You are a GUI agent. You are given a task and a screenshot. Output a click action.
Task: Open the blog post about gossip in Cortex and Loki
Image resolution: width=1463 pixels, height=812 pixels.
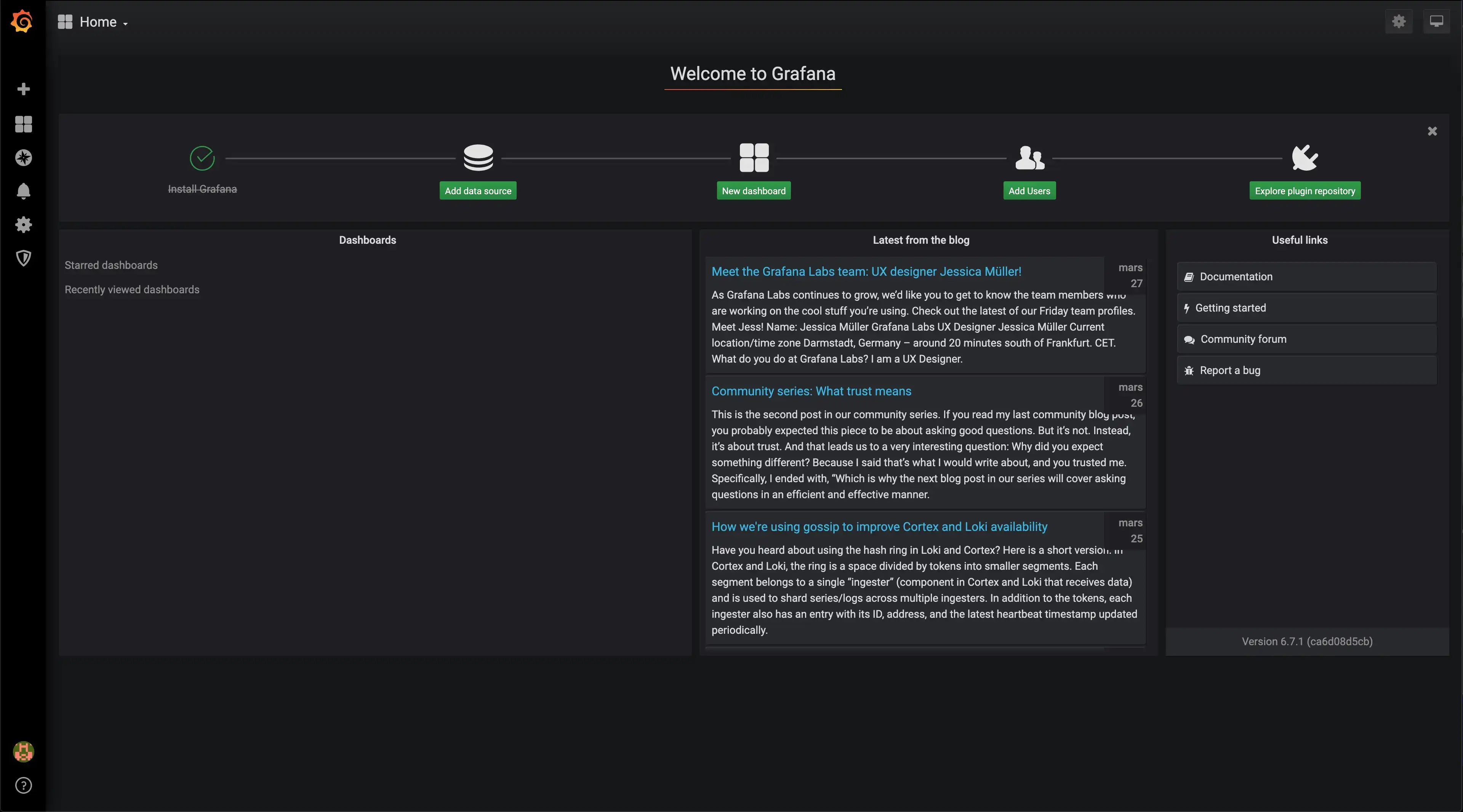point(880,526)
